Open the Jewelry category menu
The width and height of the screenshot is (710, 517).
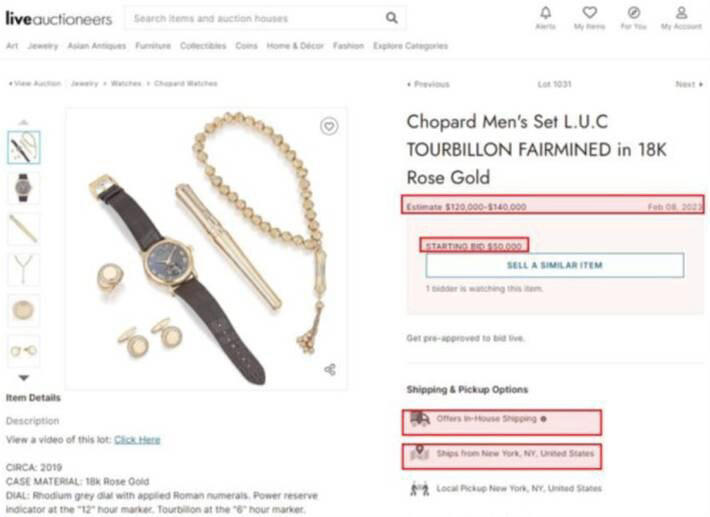click(42, 46)
